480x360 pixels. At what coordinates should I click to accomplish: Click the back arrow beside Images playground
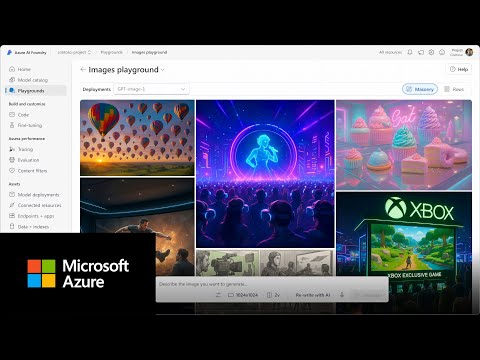(x=83, y=69)
